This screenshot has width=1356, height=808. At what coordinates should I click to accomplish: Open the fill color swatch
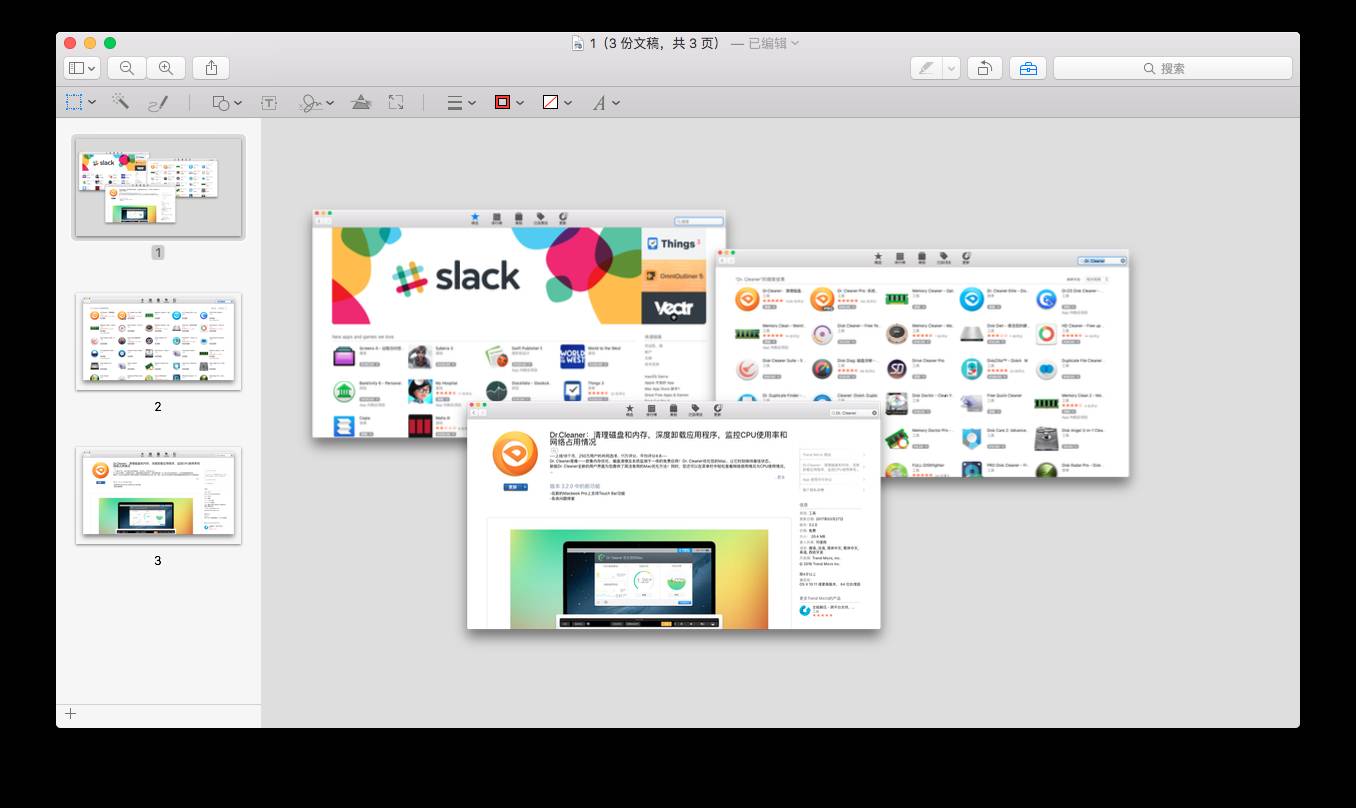pyautogui.click(x=556, y=102)
